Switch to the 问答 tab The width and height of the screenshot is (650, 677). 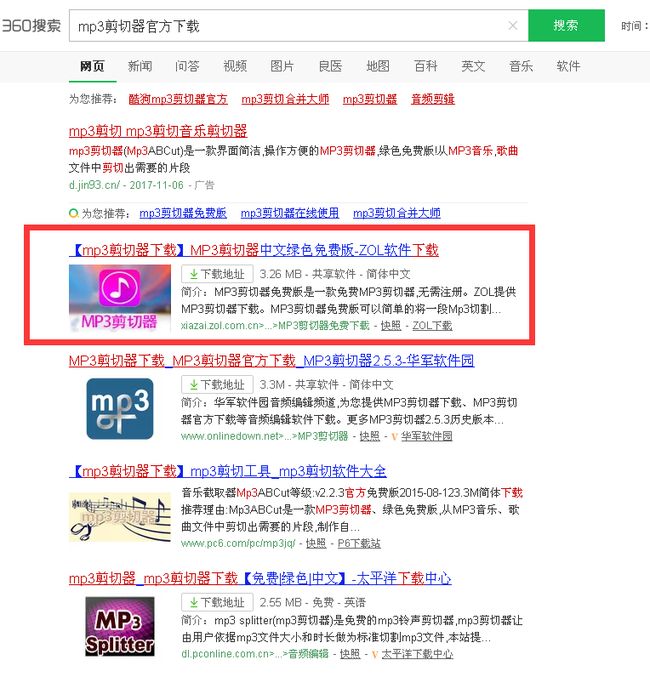pos(187,66)
